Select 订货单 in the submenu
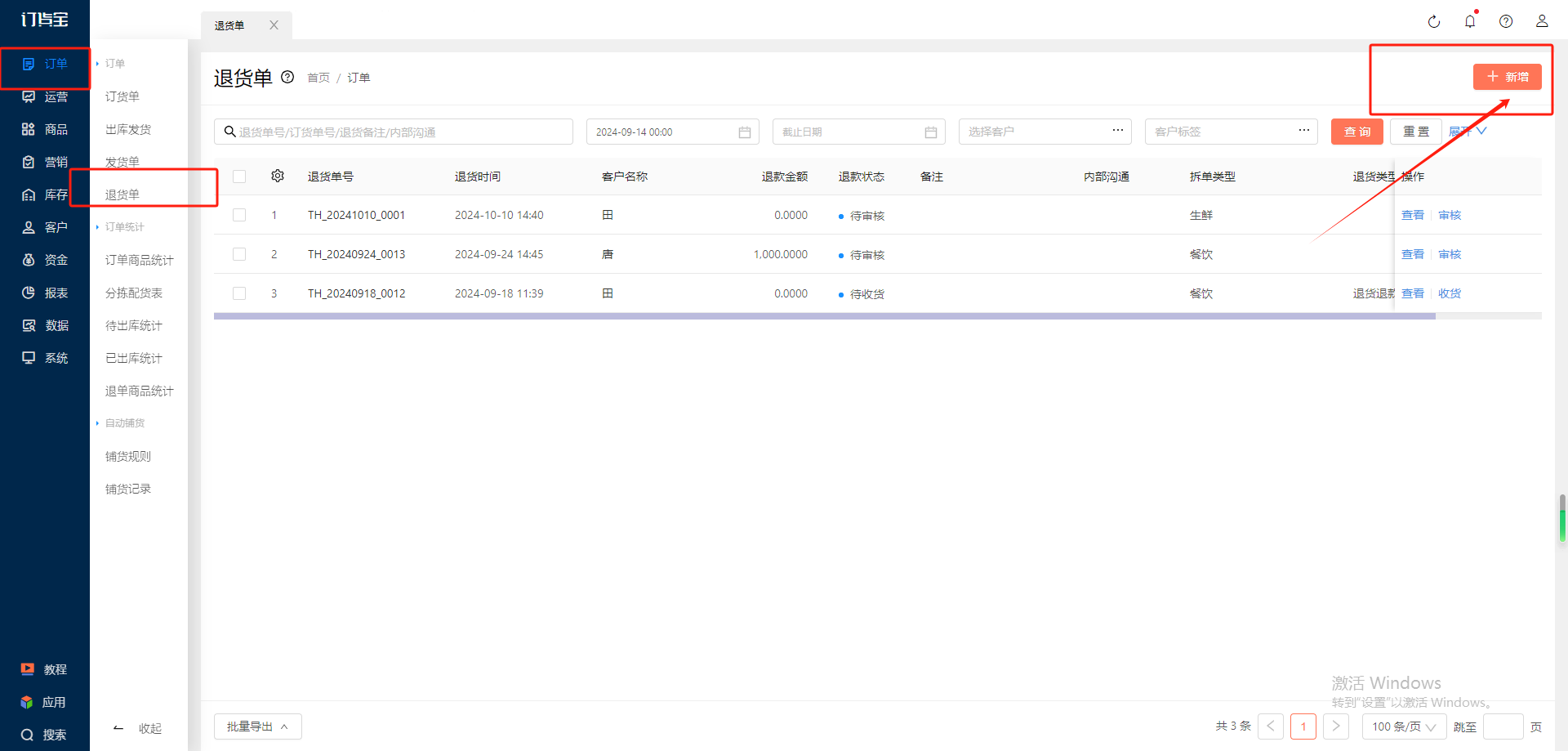This screenshot has height=751, width=1568. 122,96
